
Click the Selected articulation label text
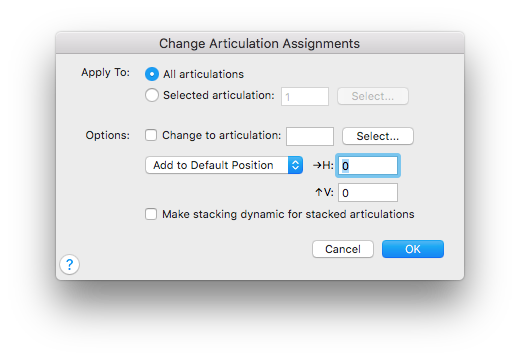[x=219, y=95]
